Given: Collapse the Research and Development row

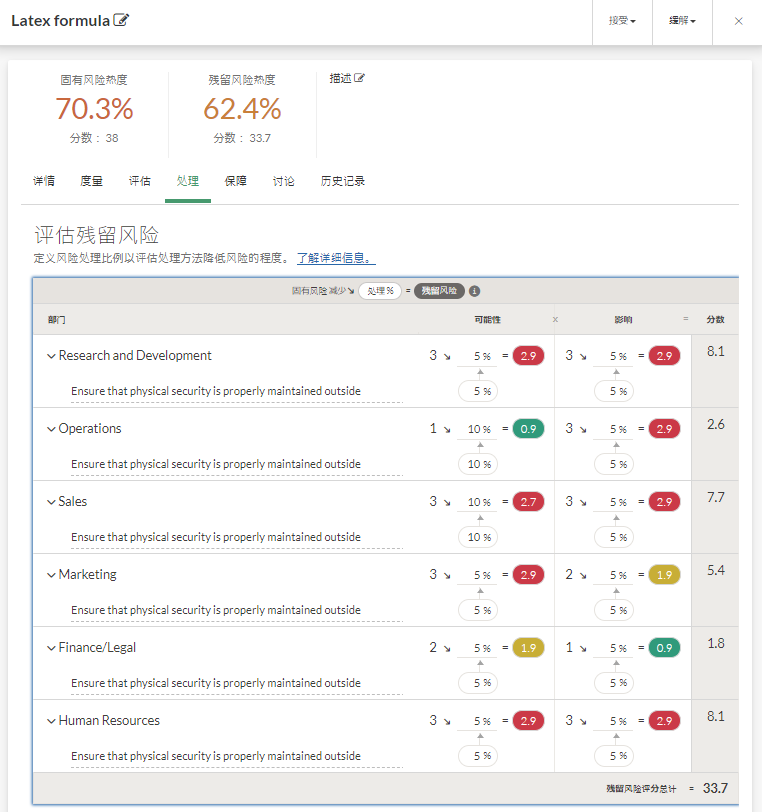Looking at the screenshot, I should pyautogui.click(x=51, y=356).
